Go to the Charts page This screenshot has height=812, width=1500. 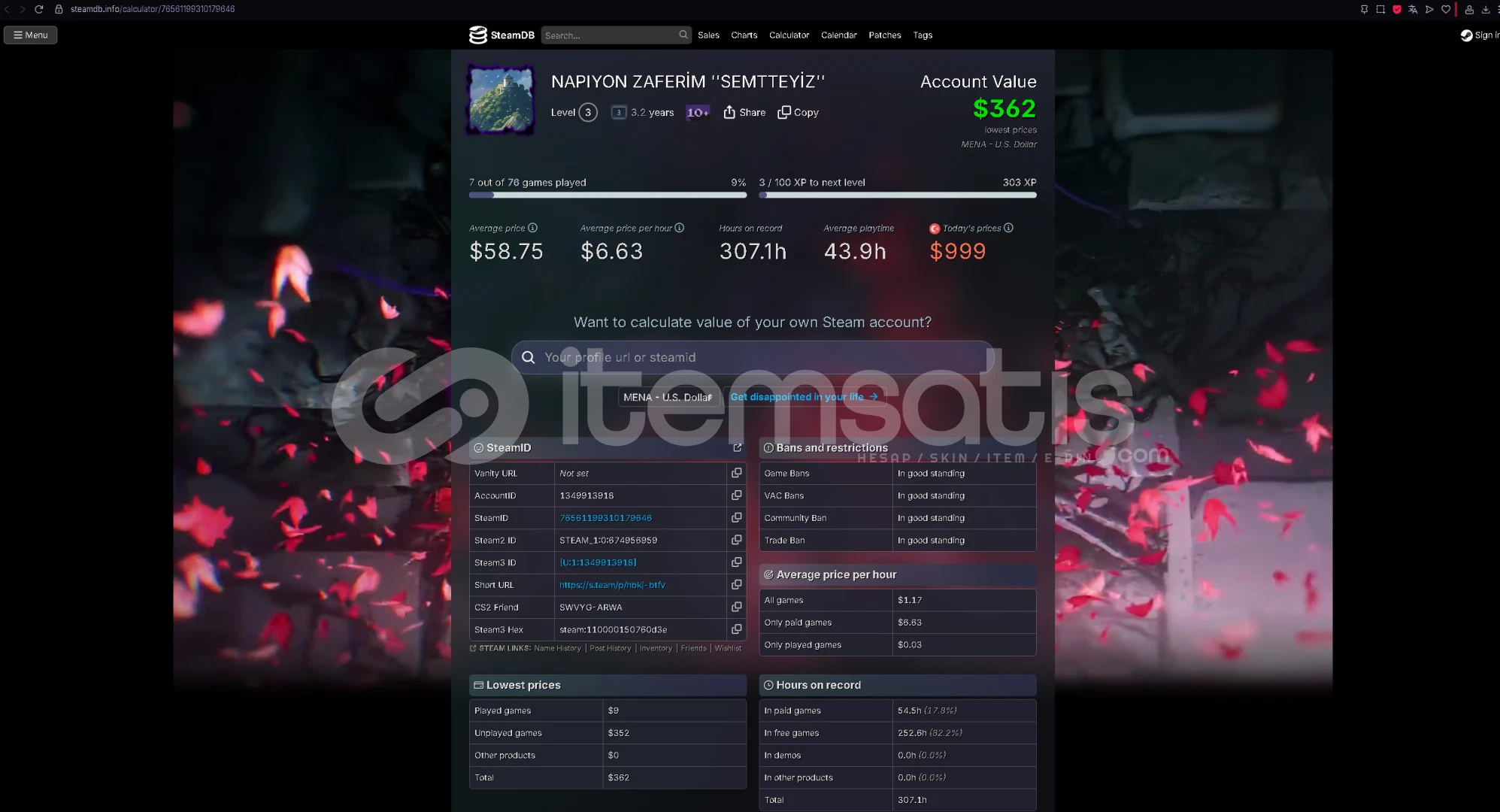(744, 35)
